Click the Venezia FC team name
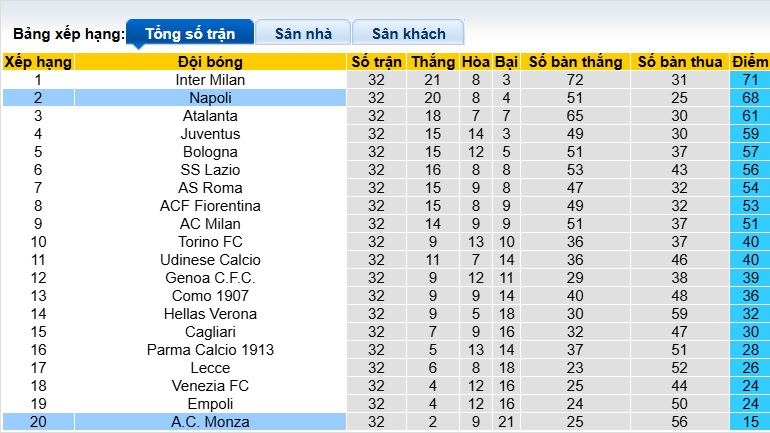770x433 pixels. point(210,386)
